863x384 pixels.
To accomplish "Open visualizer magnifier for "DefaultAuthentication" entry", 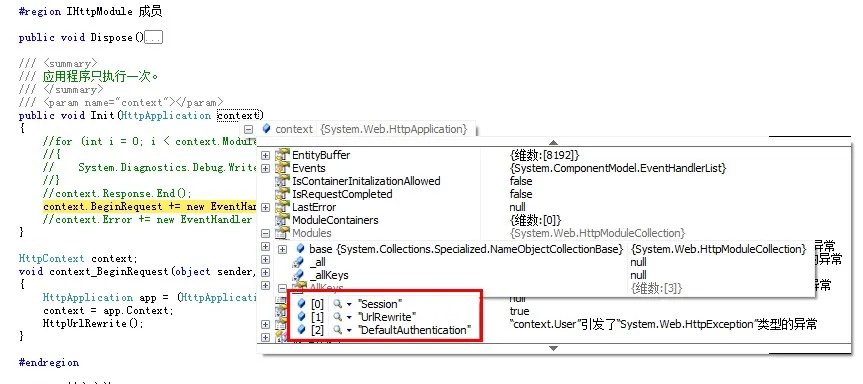I will click(337, 330).
